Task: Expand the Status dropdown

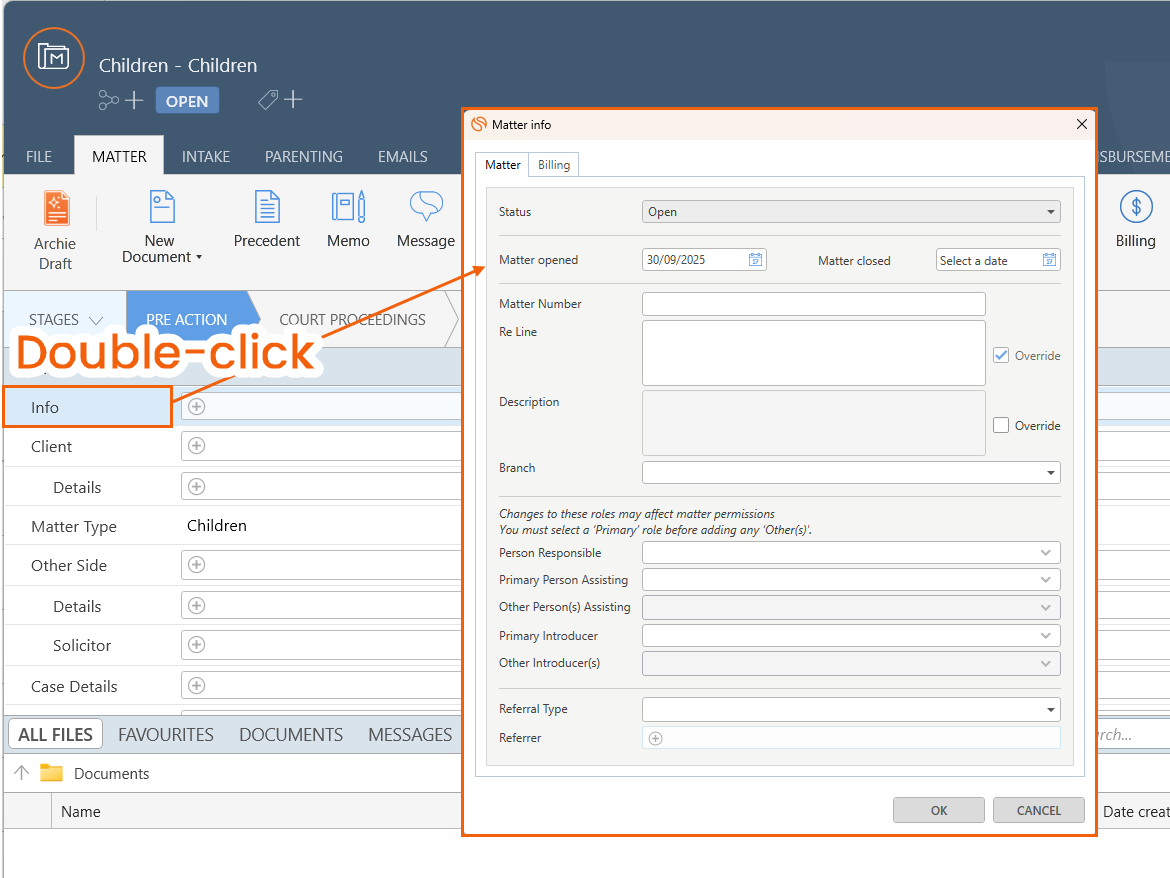Action: click(x=1050, y=212)
